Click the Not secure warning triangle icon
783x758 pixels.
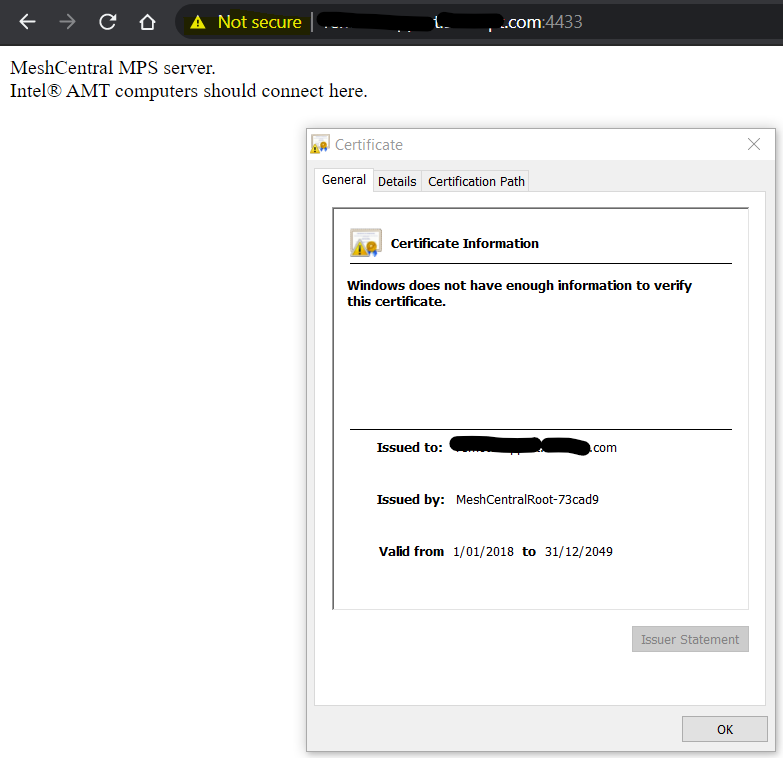(x=198, y=22)
